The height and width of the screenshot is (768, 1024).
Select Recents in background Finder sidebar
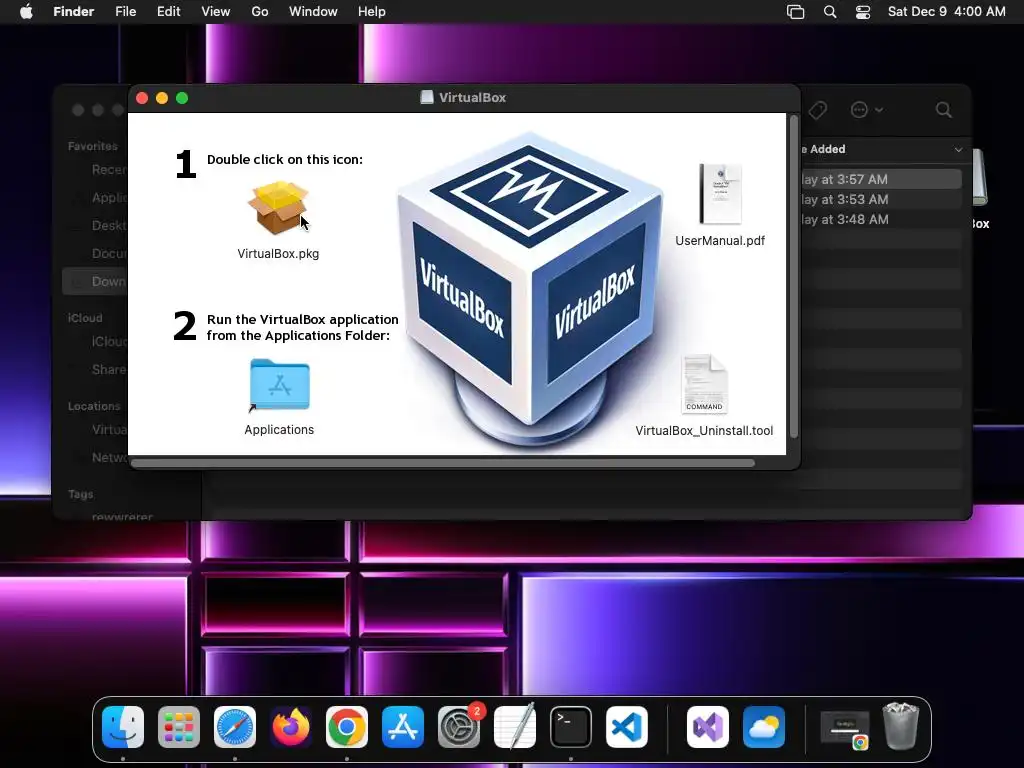tap(95, 170)
